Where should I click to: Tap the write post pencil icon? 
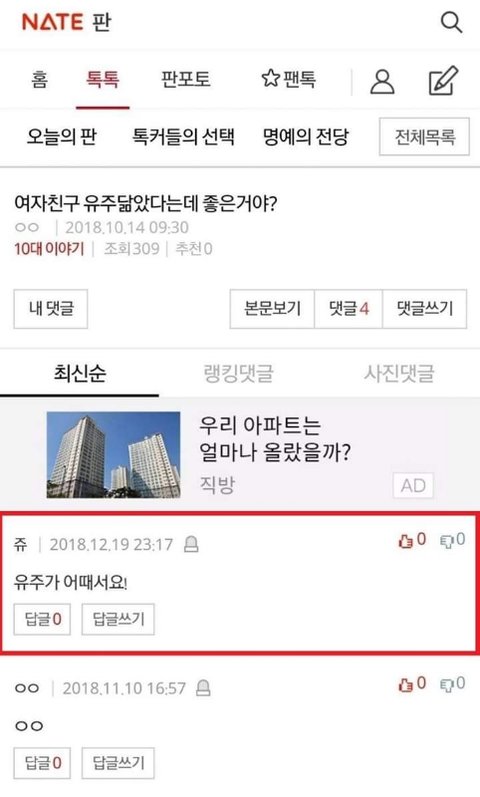click(443, 80)
